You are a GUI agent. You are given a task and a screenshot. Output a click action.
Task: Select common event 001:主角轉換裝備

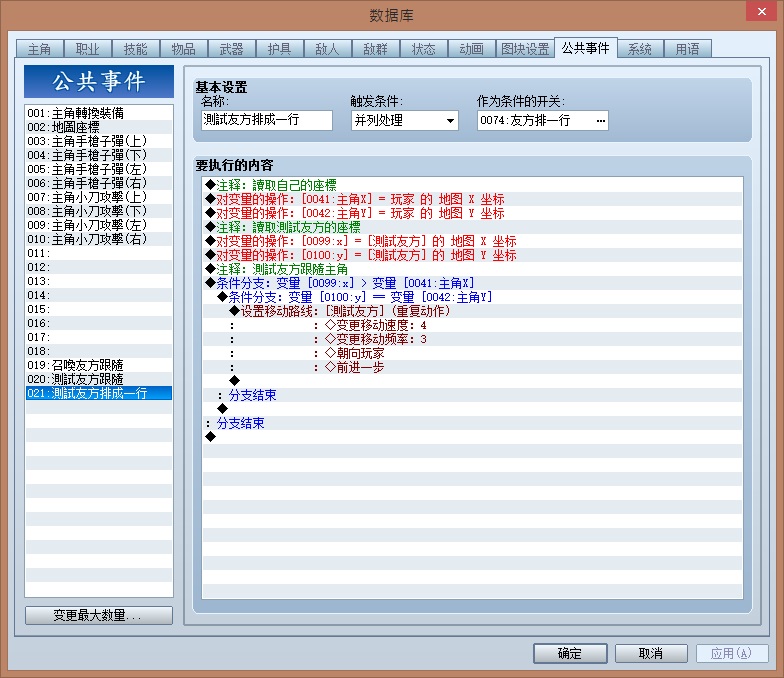99,113
